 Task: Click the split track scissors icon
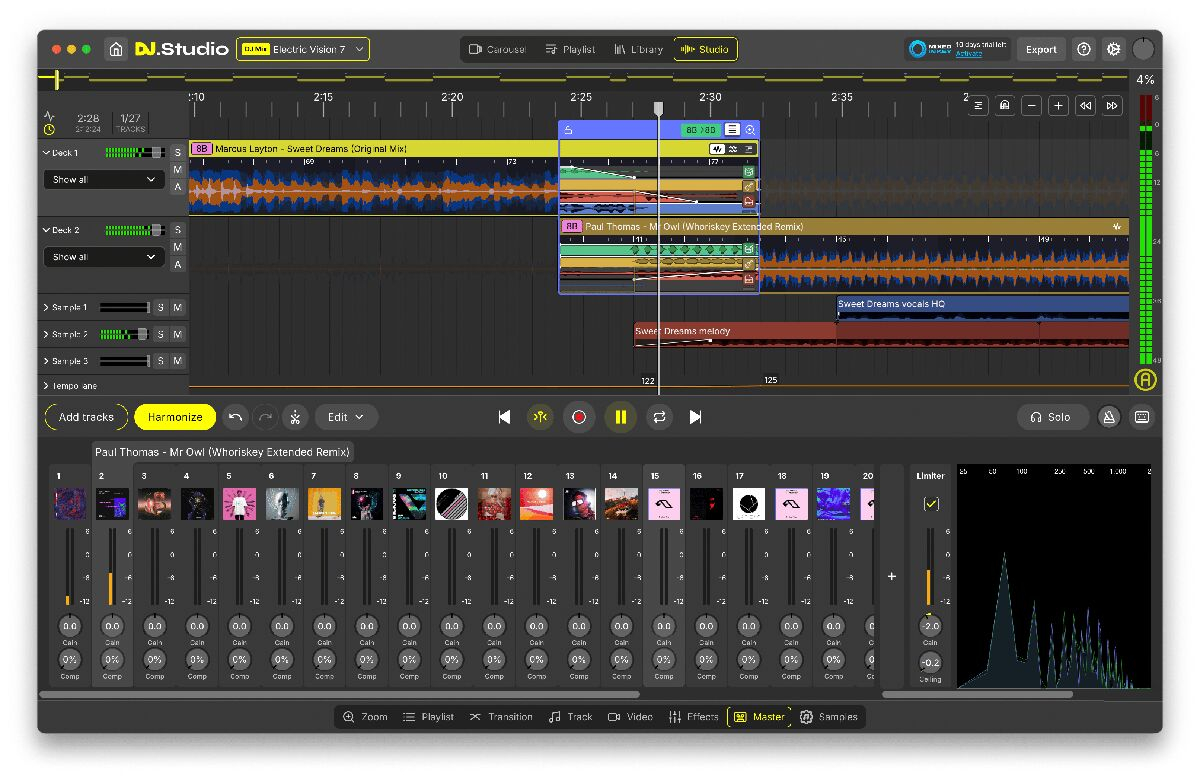pos(294,417)
